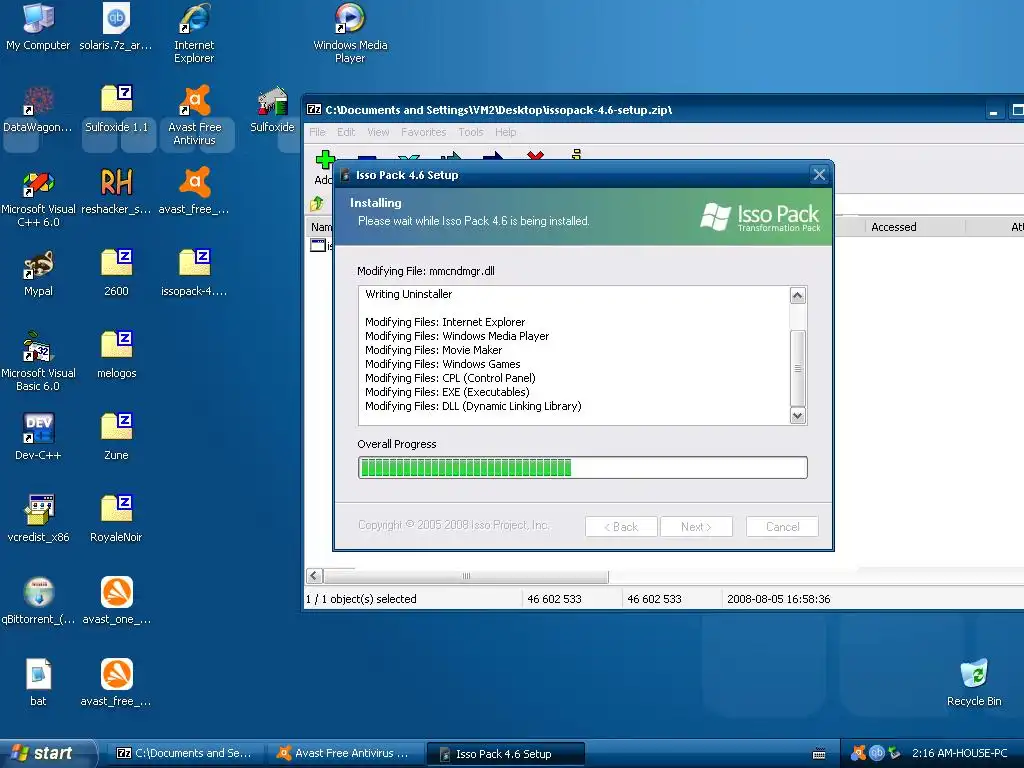This screenshot has height=768, width=1024.
Task: Select the RoyaleNoir archive desktop icon
Action: (116, 519)
